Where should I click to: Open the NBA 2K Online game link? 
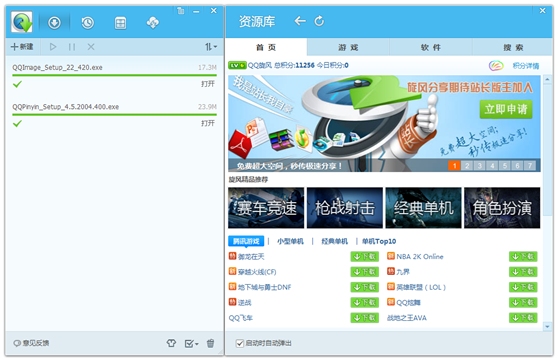(x=420, y=256)
